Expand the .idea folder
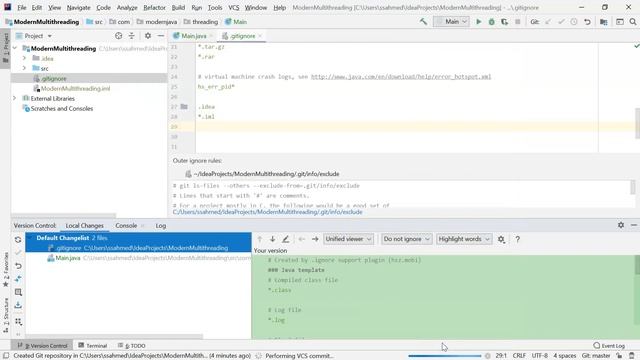The image size is (640, 360). pyautogui.click(x=24, y=58)
